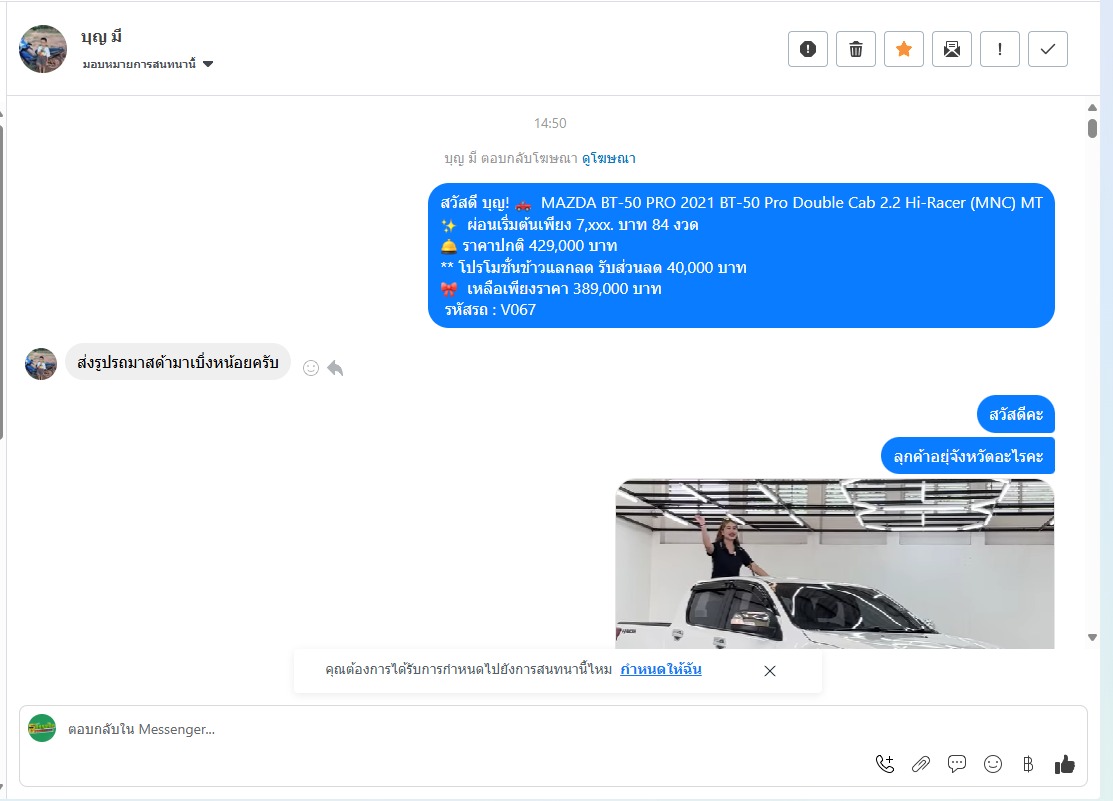Screen dimensions: 1113x801
Task: Click the ส่งรูปรถมาสด้า customer message bubble
Action: point(177,362)
